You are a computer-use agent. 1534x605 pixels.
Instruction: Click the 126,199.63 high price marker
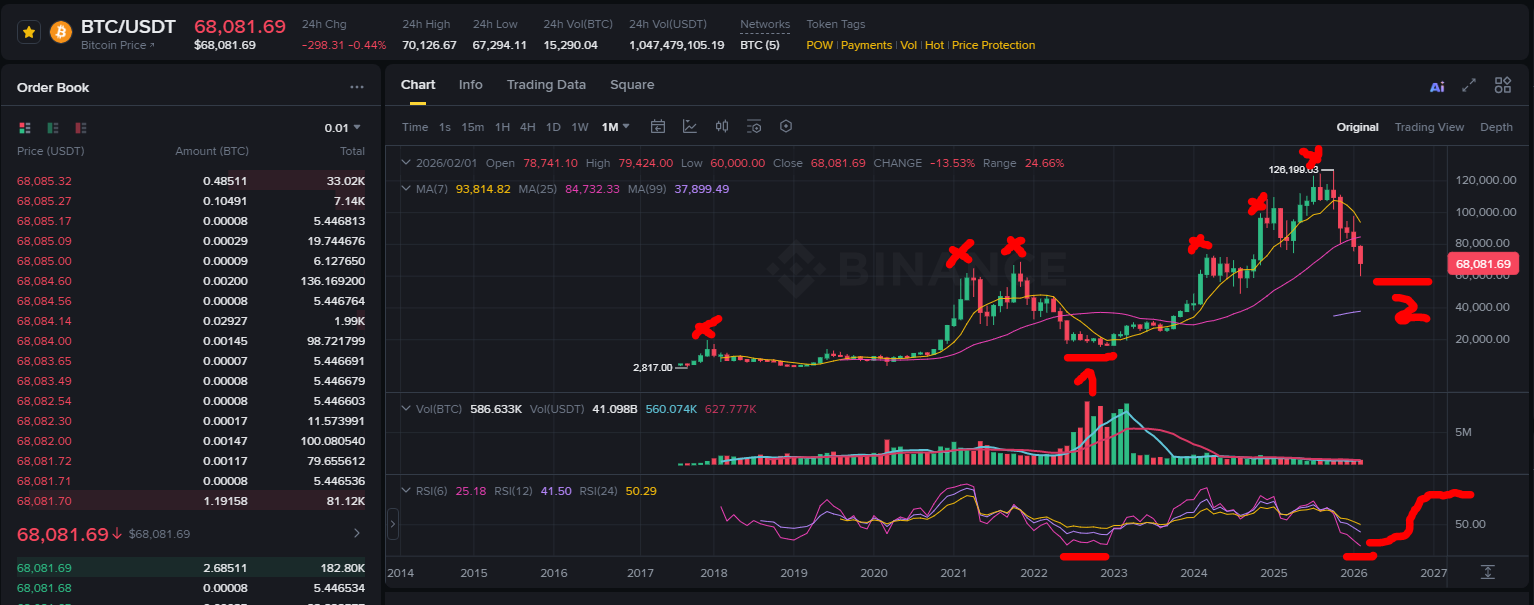[x=1293, y=169]
